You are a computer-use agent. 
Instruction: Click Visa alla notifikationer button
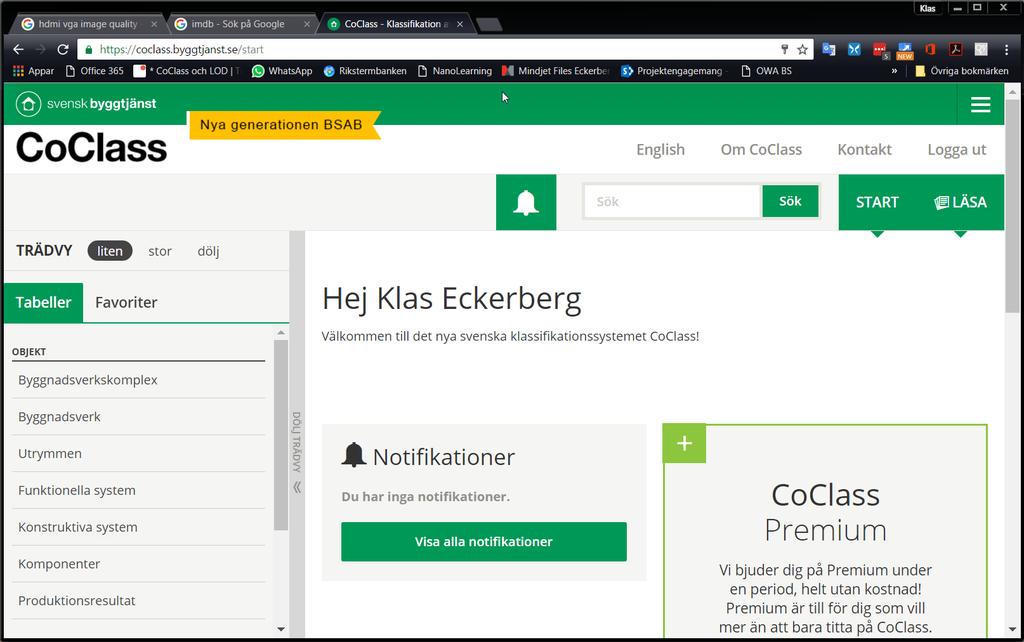484,541
